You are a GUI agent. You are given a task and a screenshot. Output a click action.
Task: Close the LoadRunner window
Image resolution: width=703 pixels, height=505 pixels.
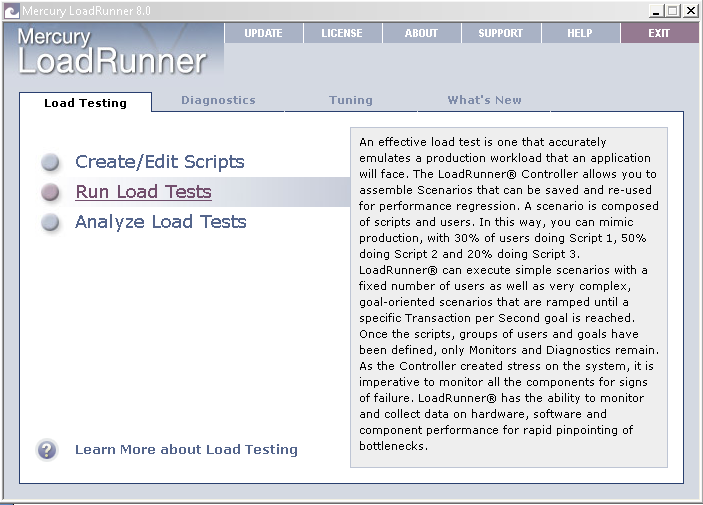(690, 11)
